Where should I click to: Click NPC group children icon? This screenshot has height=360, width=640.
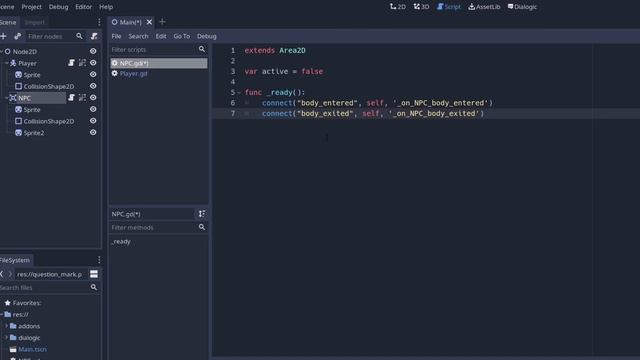pos(82,98)
